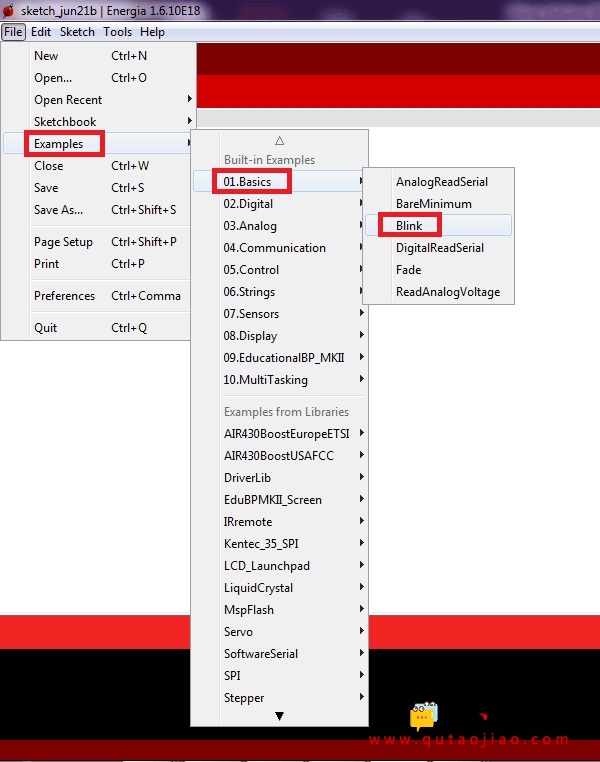Viewport: 600px width, 762px height.
Task: Expand the Sketchbook submenu
Action: [97, 121]
